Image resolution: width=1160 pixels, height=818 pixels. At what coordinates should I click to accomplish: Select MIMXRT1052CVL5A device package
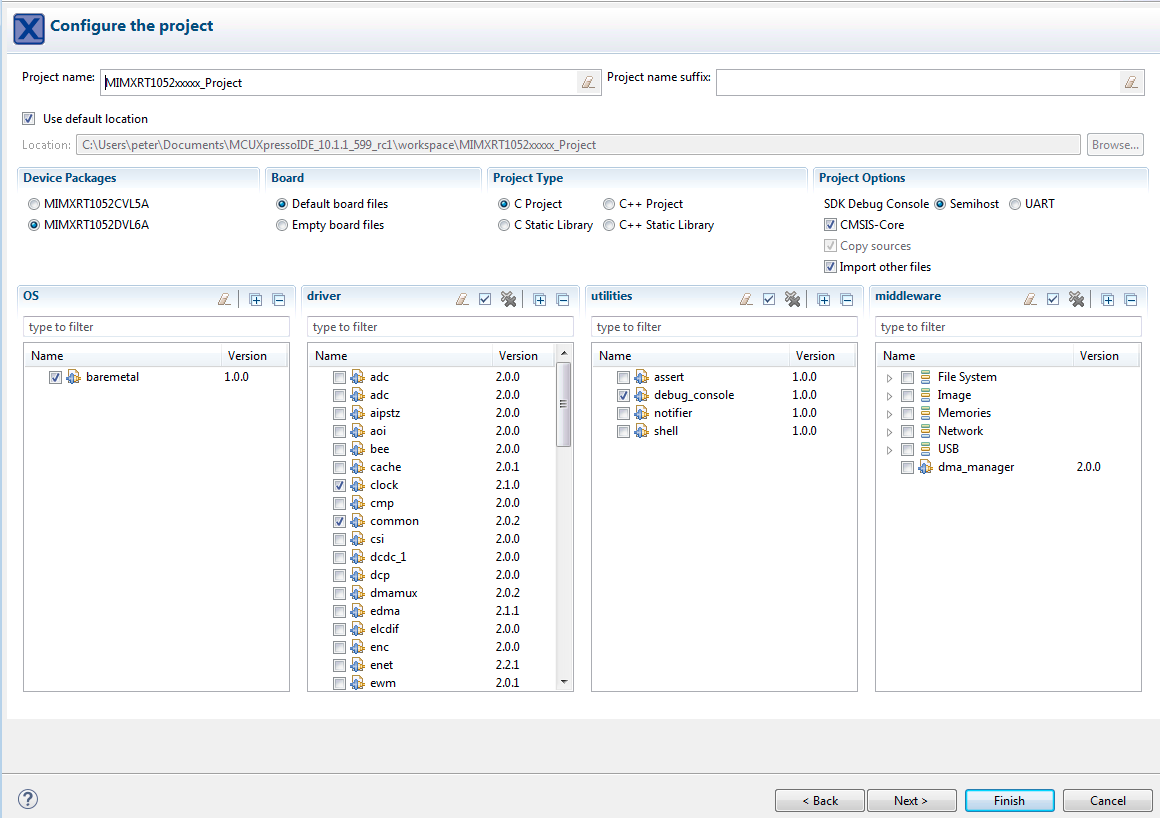click(34, 204)
